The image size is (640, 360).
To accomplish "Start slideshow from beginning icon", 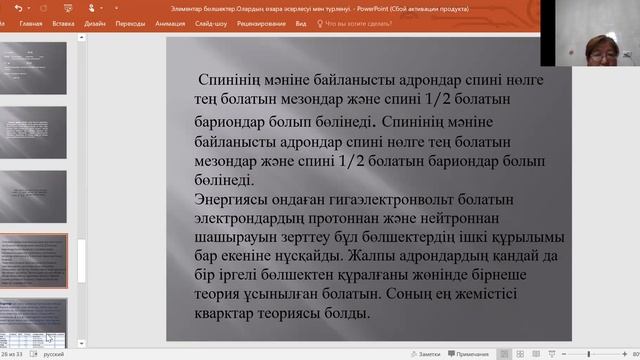I will [68, 8].
